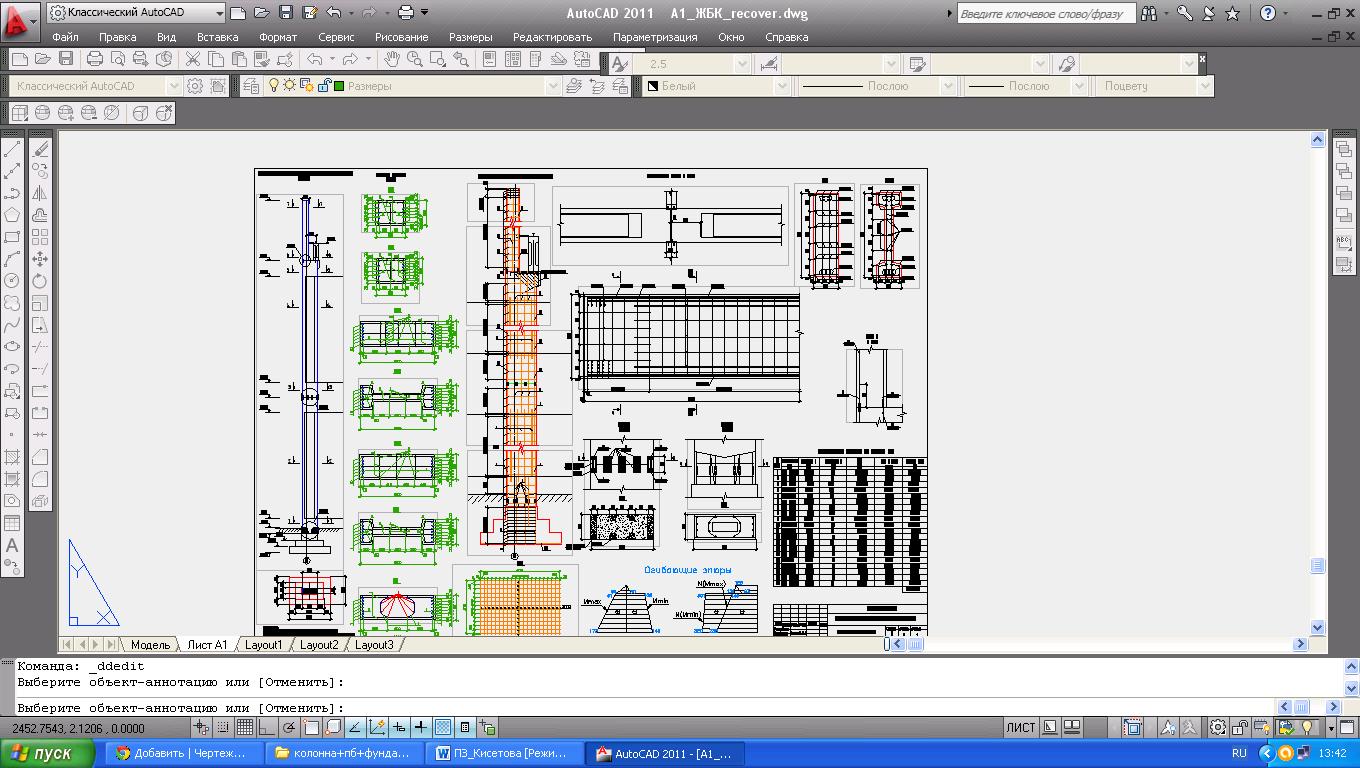Open the Классический AutoCAD workspace dropdown

pyautogui.click(x=173, y=86)
